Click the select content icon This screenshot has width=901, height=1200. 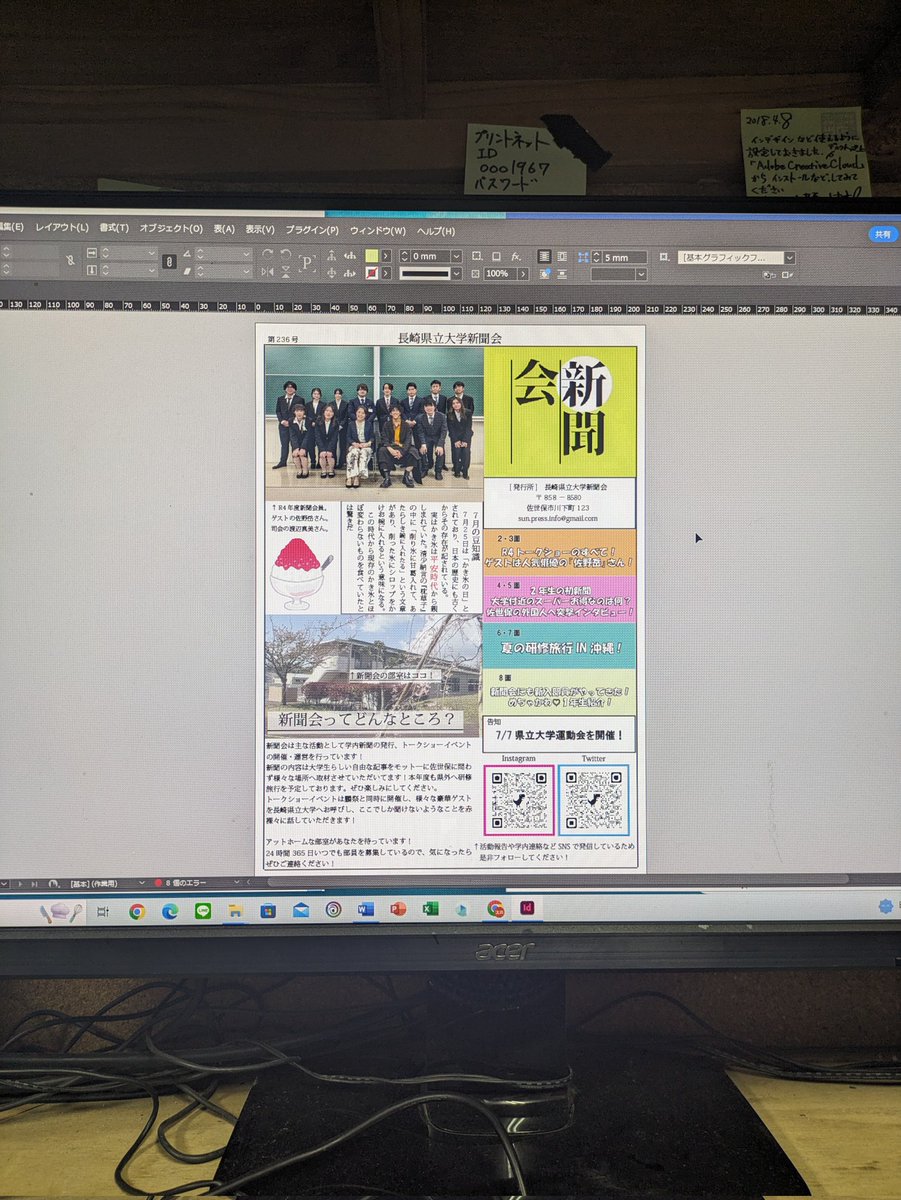point(331,273)
